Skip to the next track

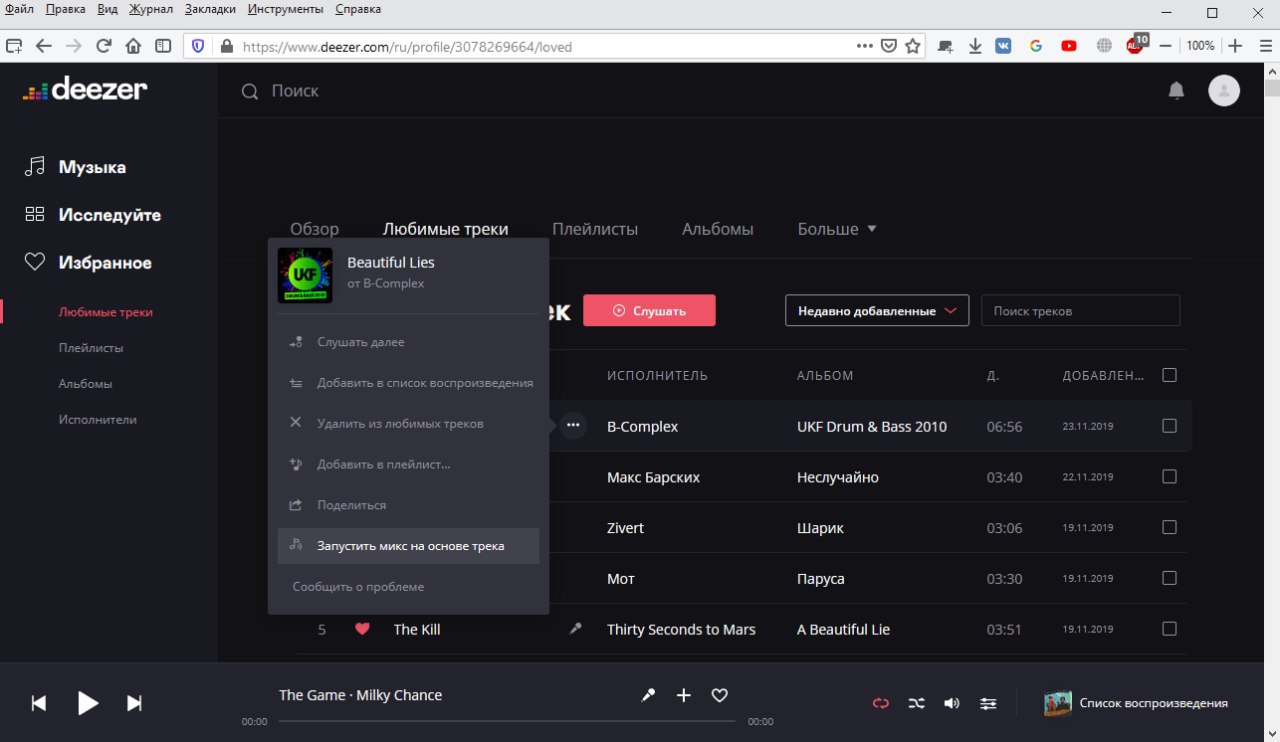(x=134, y=703)
